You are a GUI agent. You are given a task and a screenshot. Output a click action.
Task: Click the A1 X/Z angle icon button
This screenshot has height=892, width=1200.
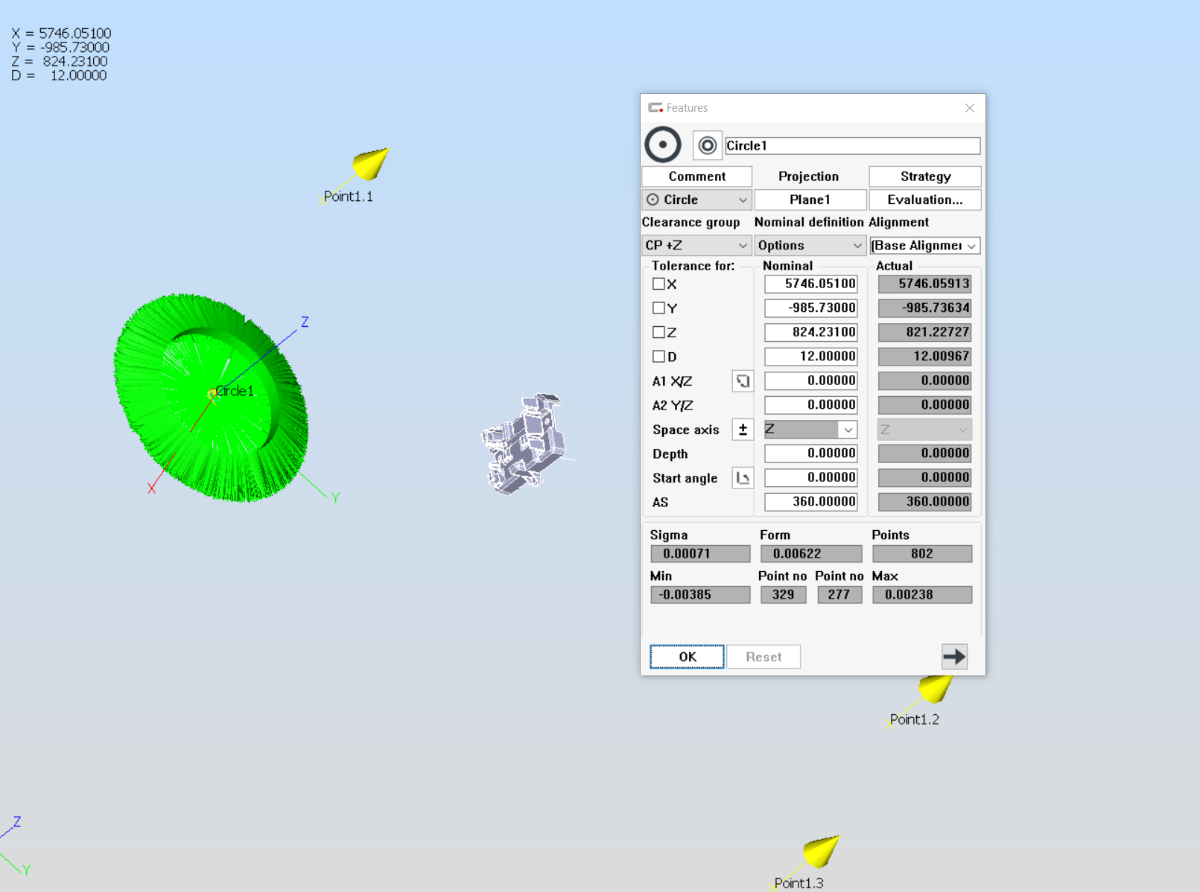point(743,381)
